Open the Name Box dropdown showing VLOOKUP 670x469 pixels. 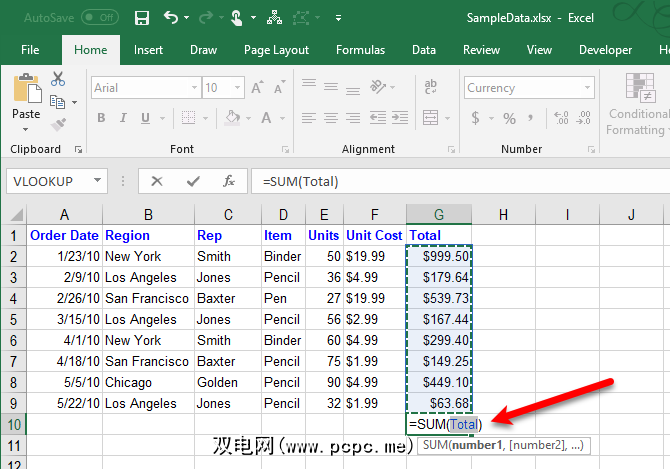pyautogui.click(x=98, y=181)
